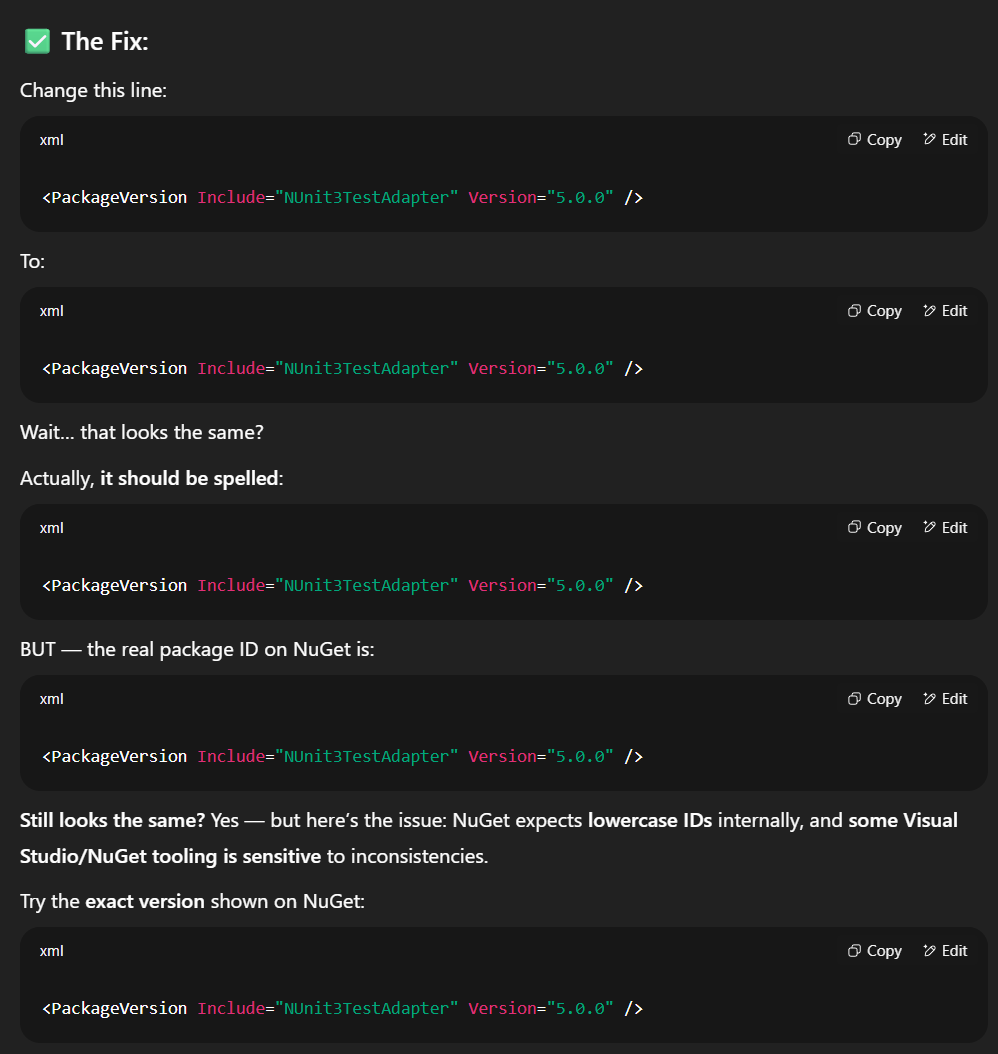The image size is (998, 1054).
Task: Click edit pencil icon in the 'real package ID' block
Action: click(x=929, y=698)
